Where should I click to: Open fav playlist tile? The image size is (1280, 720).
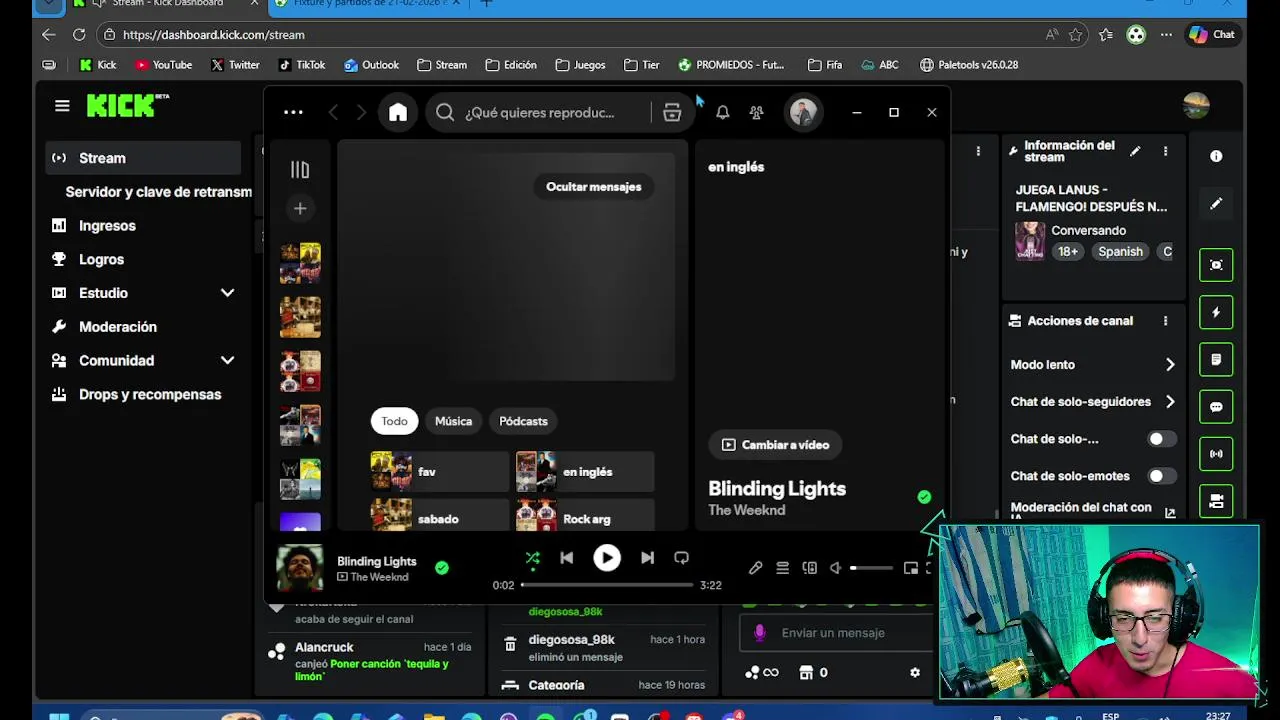click(x=440, y=472)
